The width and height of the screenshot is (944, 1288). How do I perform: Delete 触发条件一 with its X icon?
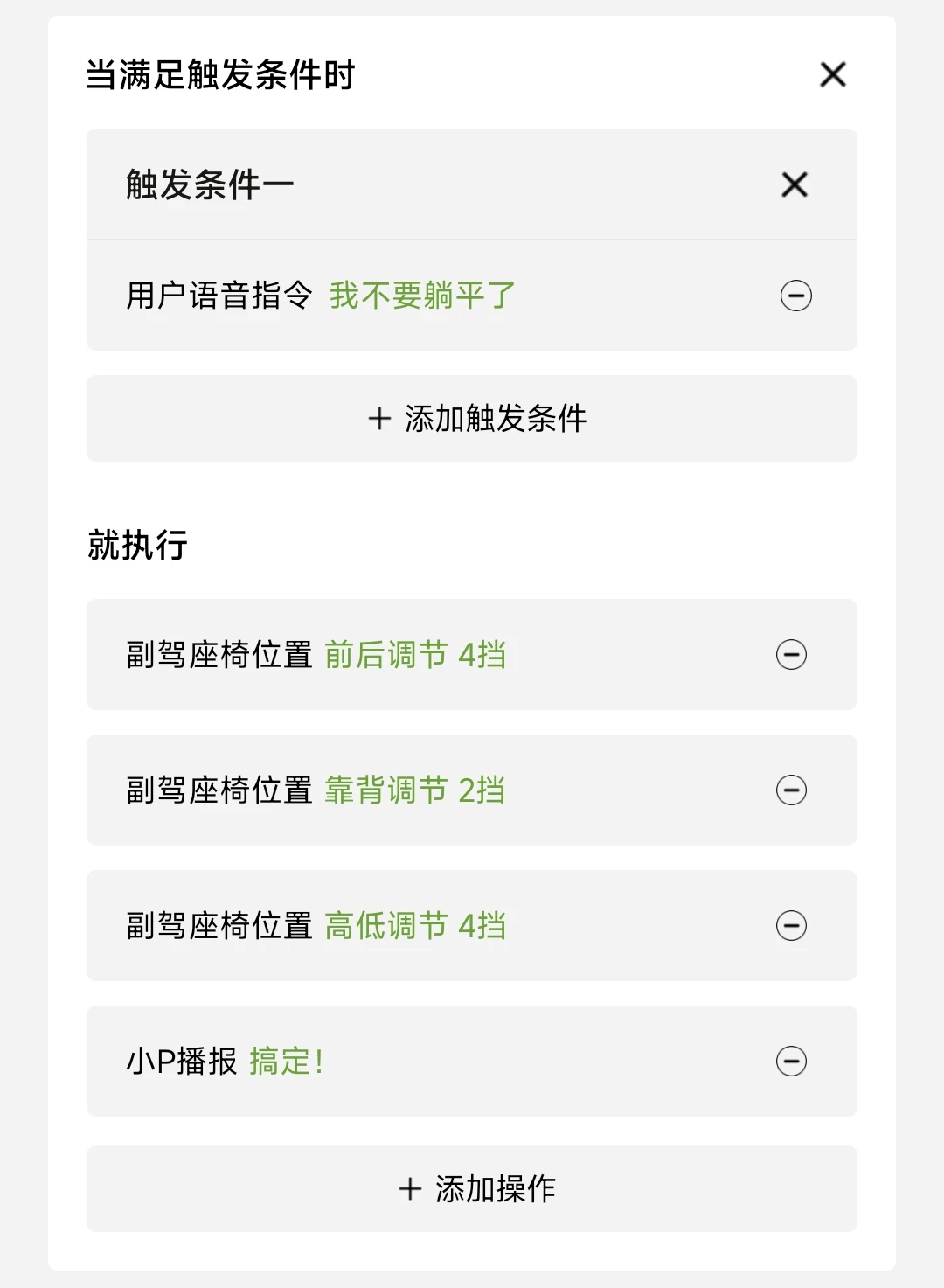point(795,184)
